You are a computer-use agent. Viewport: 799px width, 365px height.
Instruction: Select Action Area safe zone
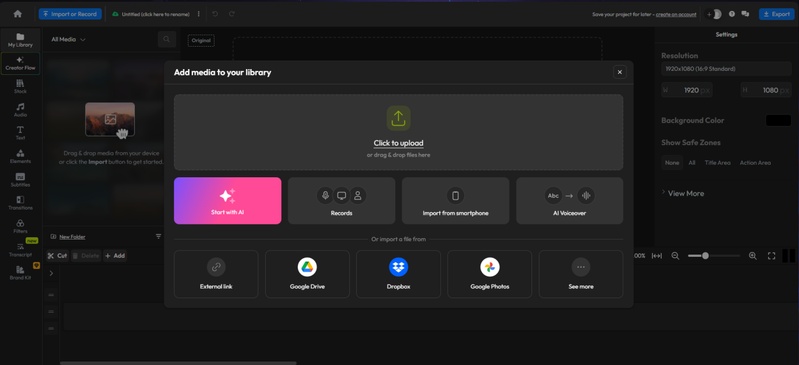tap(755, 163)
